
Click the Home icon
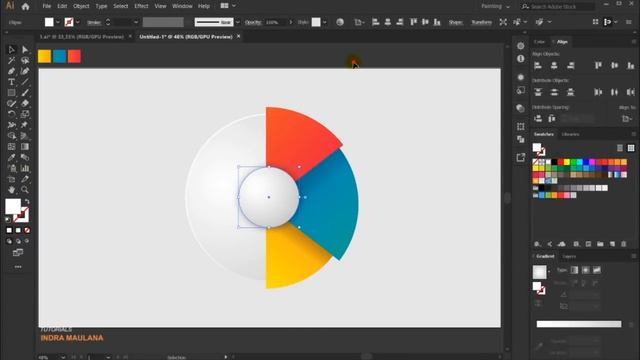[25, 6]
